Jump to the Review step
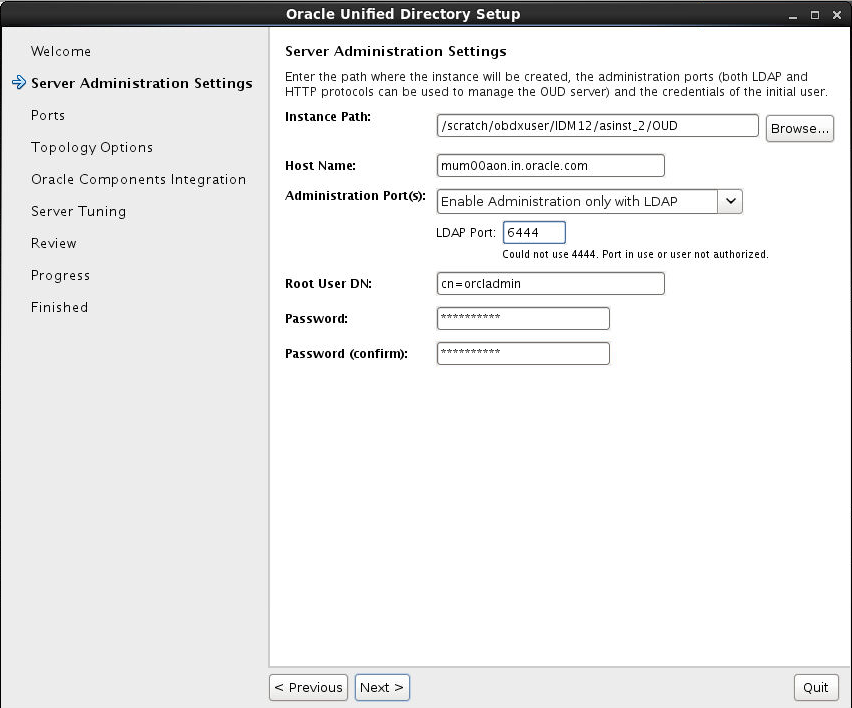 54,243
